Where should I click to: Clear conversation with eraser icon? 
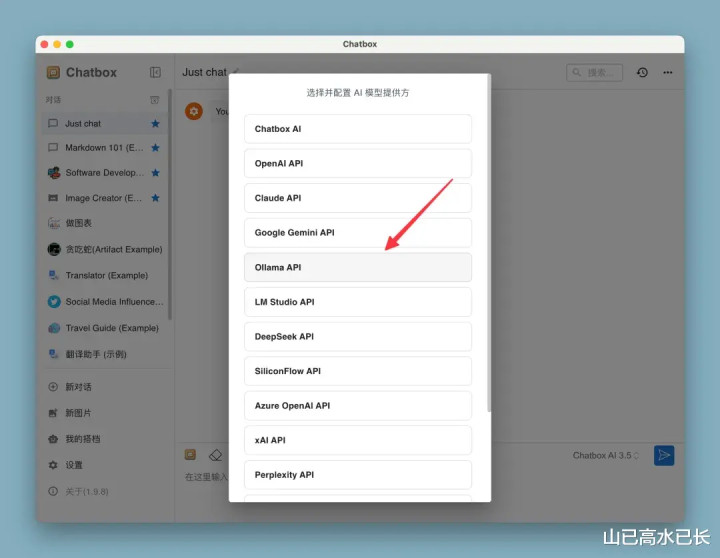[x=215, y=455]
